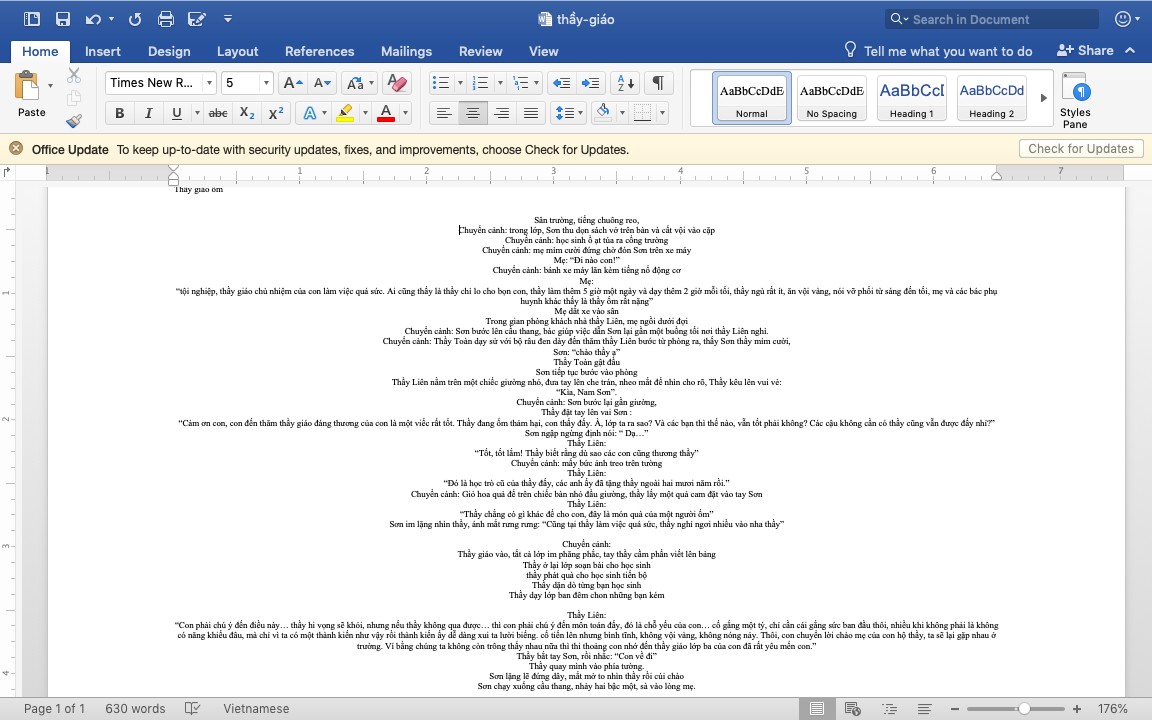Toggle bold formatting

coord(120,113)
